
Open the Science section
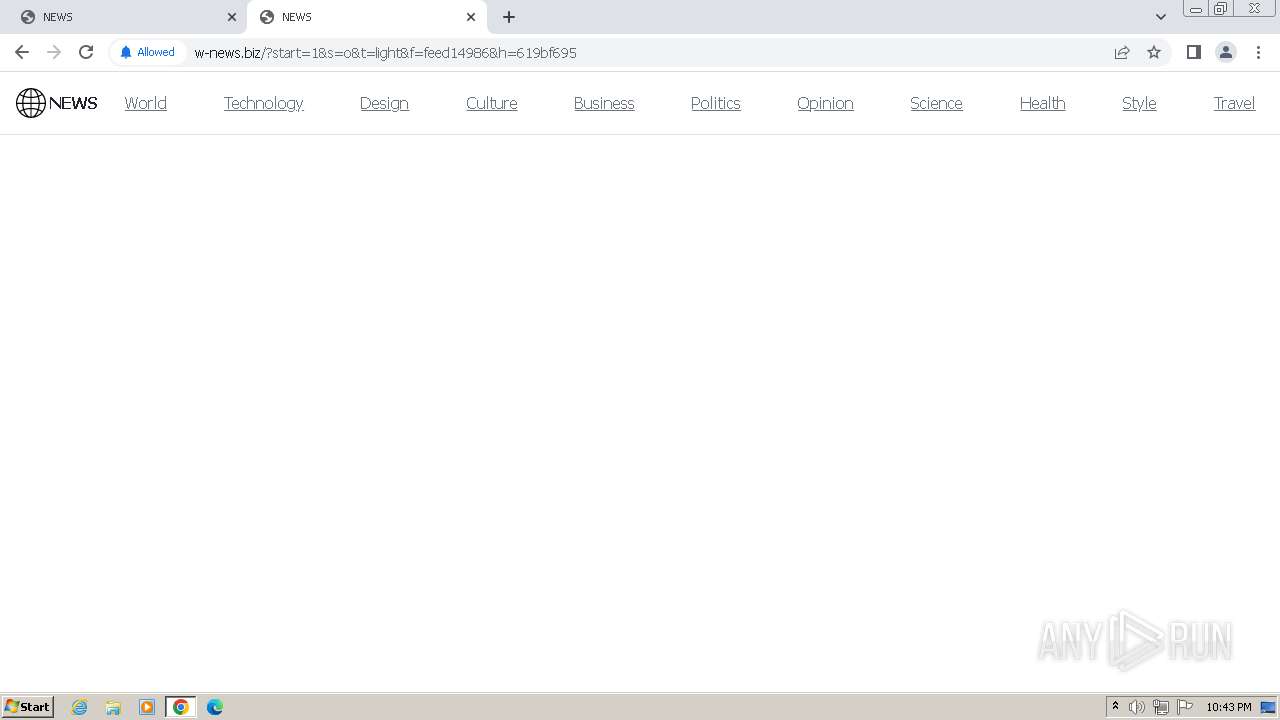pos(936,103)
